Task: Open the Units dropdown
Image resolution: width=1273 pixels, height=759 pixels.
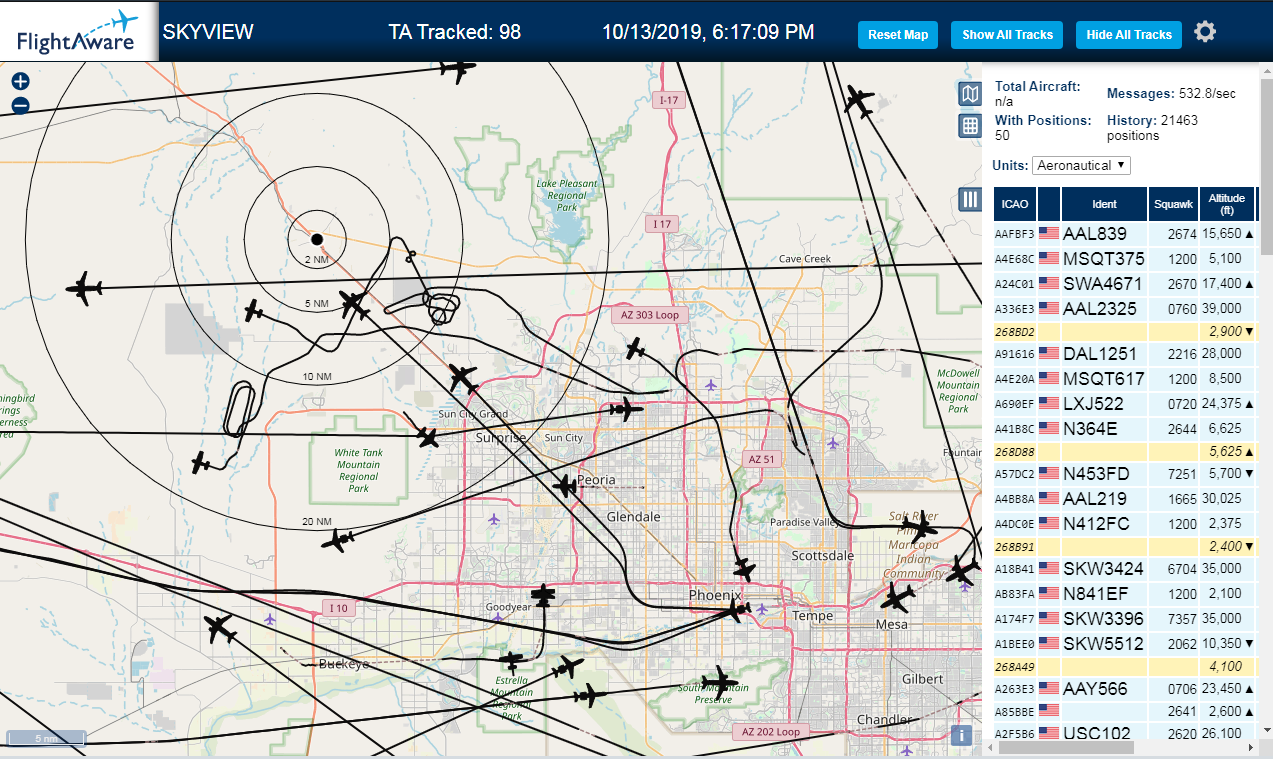Action: [x=1081, y=165]
